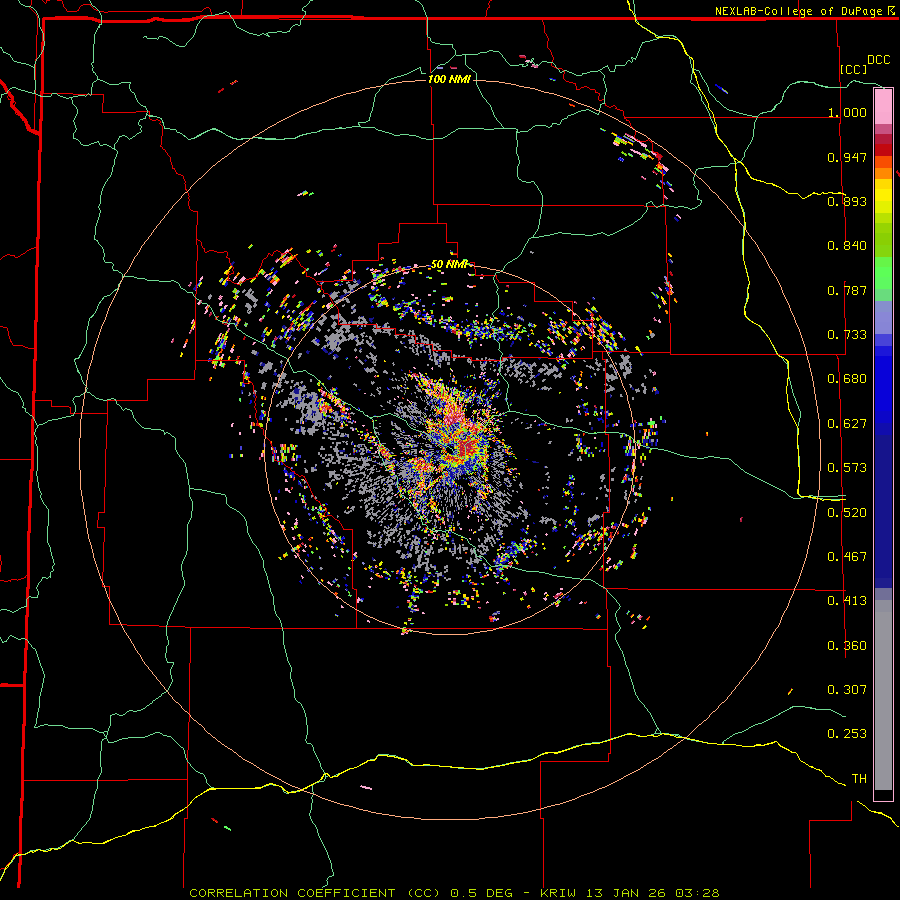Pick the large gray color bar segment
The height and width of the screenshot is (900, 900).
[883, 695]
